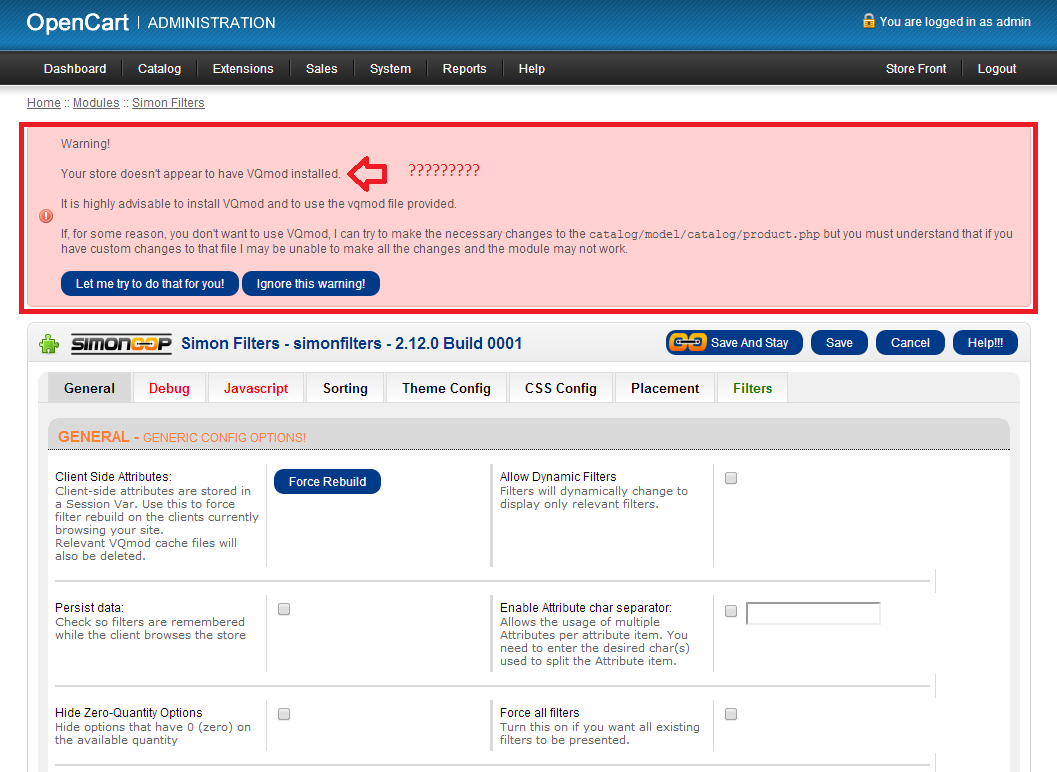
Task: Click Ignore this warning button
Action: coord(311,284)
